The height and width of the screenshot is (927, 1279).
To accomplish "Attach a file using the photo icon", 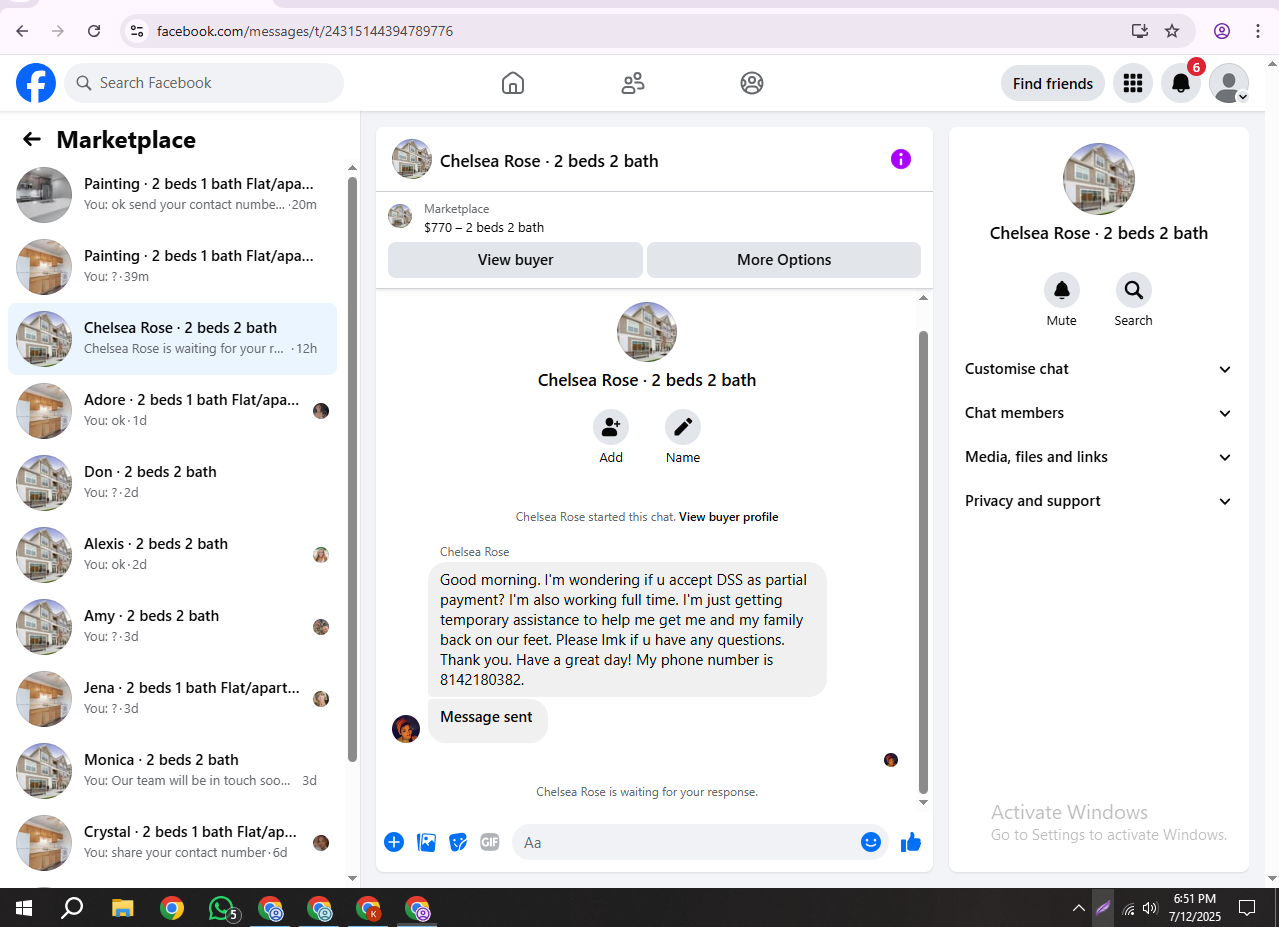I will 426,842.
